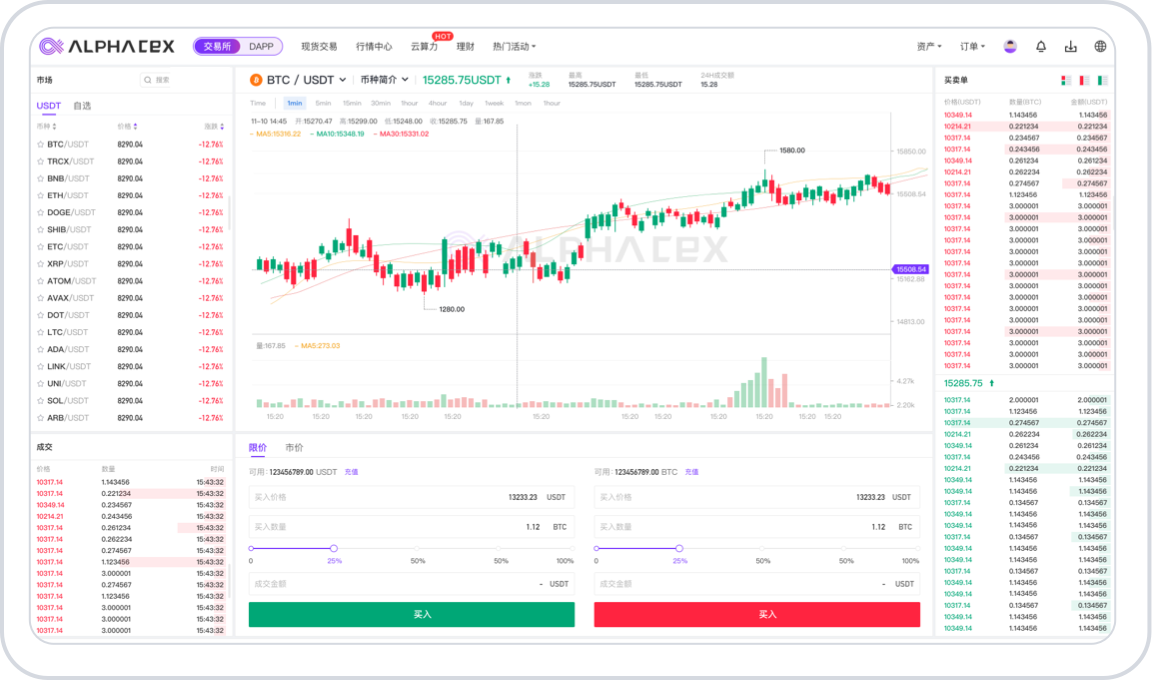Click the 充值 deposit link
This screenshot has width=1152, height=680.
[349, 471]
